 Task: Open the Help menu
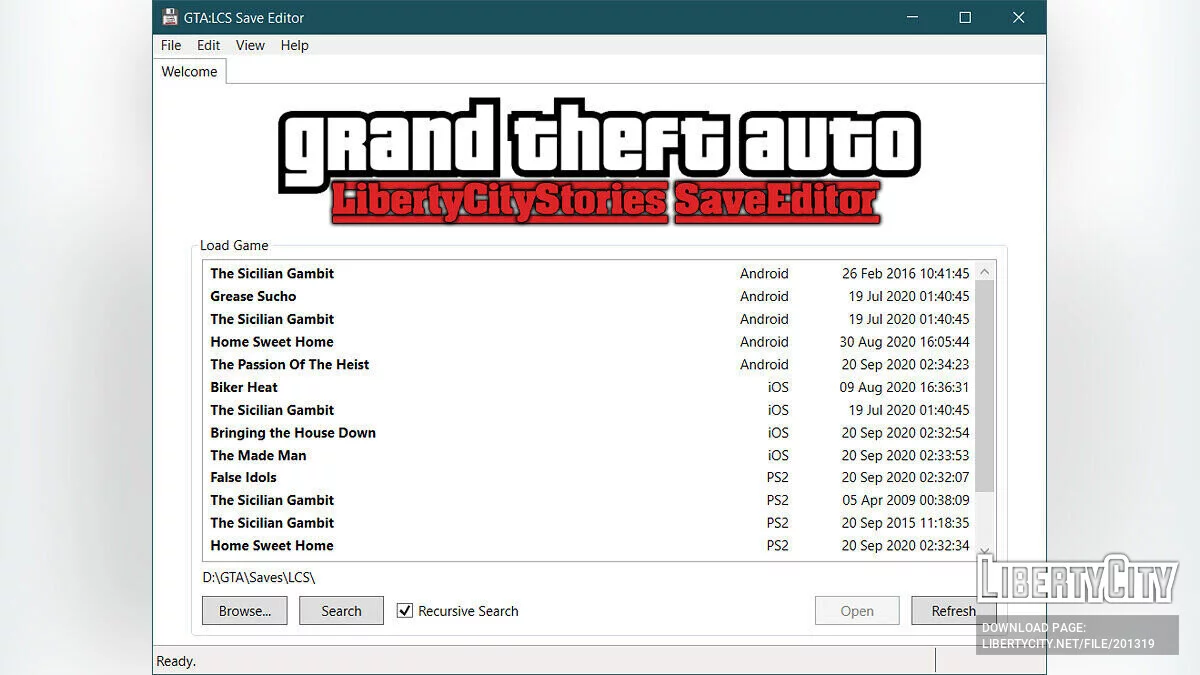(294, 45)
